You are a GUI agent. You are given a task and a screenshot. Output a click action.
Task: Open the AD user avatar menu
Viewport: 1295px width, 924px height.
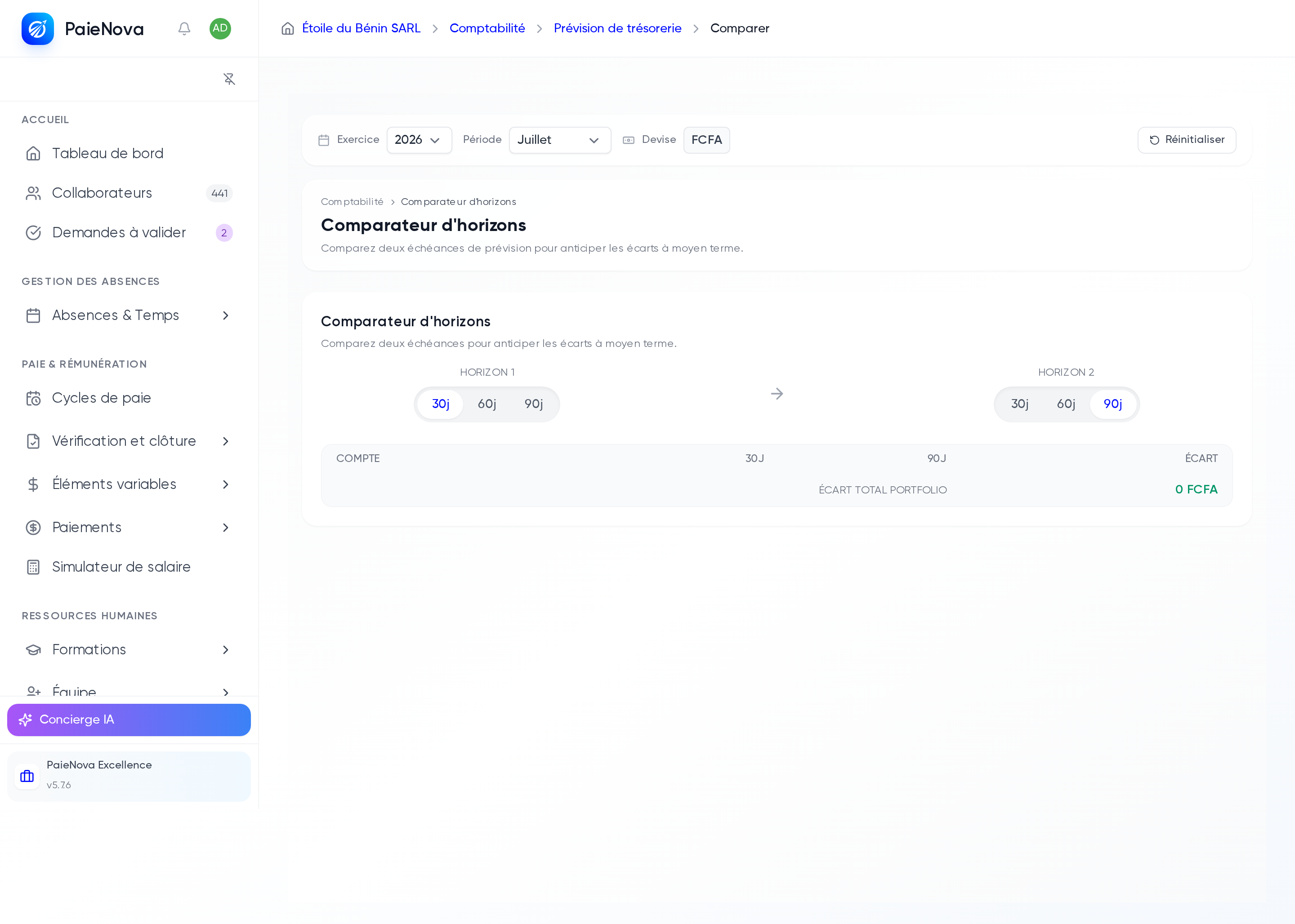pos(220,28)
